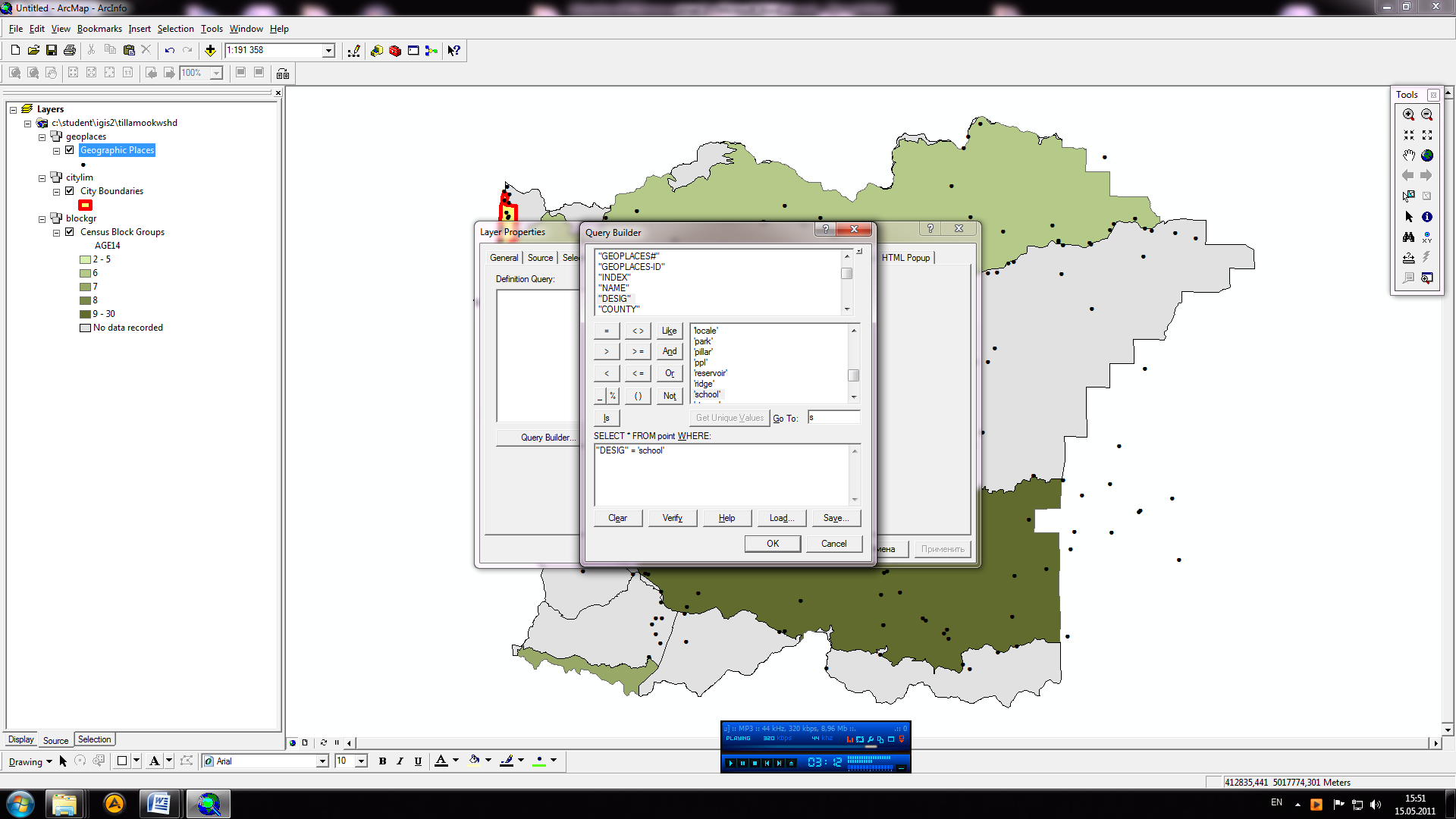Open a map file from the toolbar
The width and height of the screenshot is (1456, 819).
tap(33, 50)
